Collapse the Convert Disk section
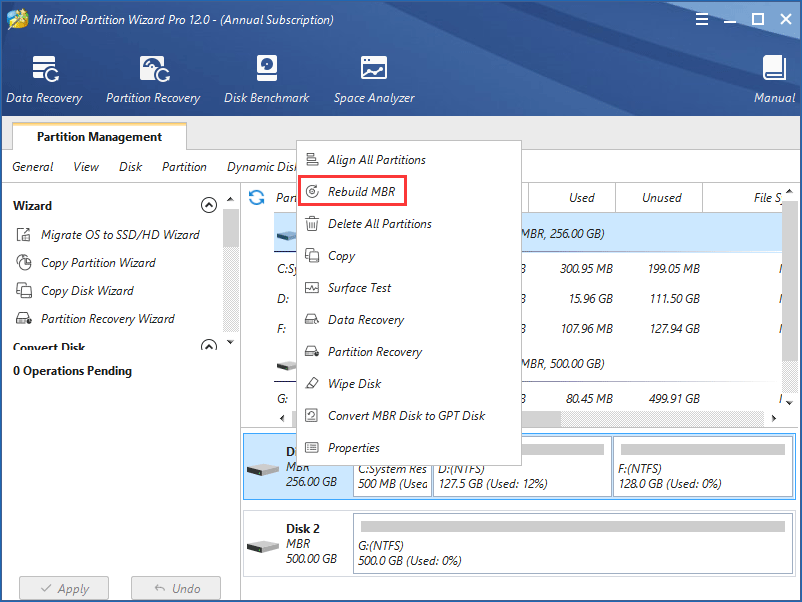 (x=209, y=345)
